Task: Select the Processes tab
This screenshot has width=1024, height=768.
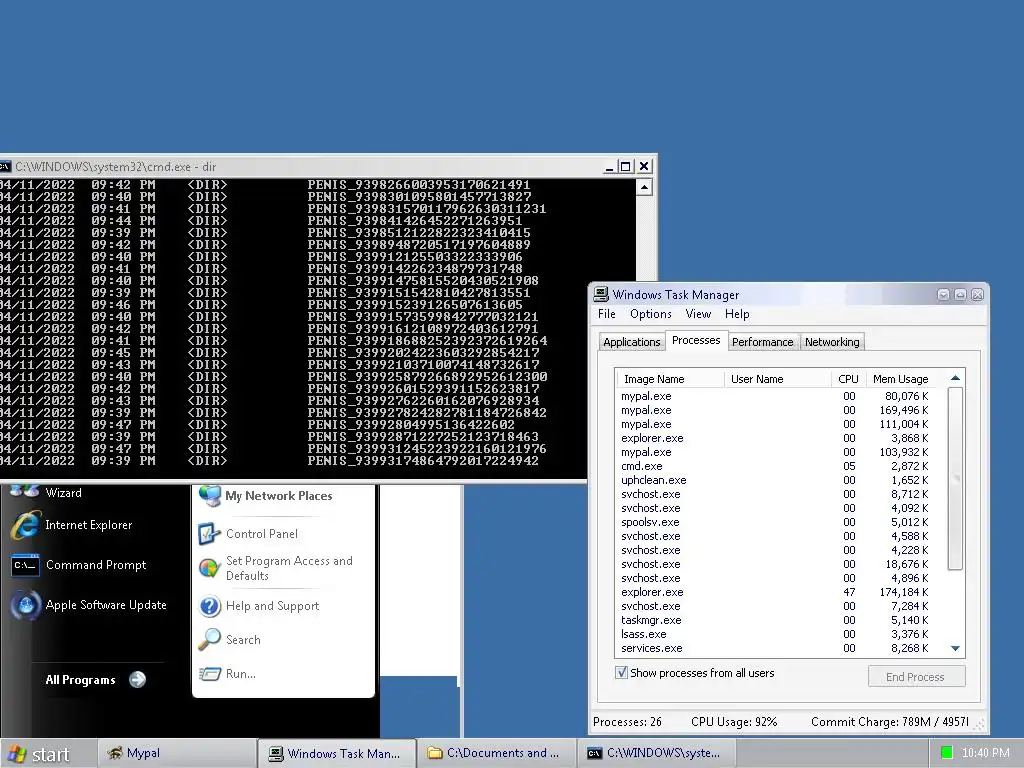Action: pos(696,340)
